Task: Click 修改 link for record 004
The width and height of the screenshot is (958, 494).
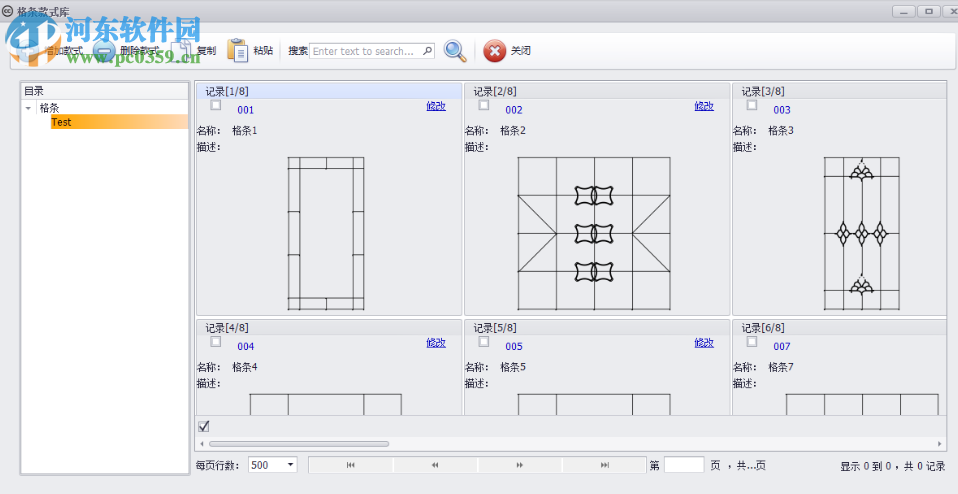Action: [436, 343]
